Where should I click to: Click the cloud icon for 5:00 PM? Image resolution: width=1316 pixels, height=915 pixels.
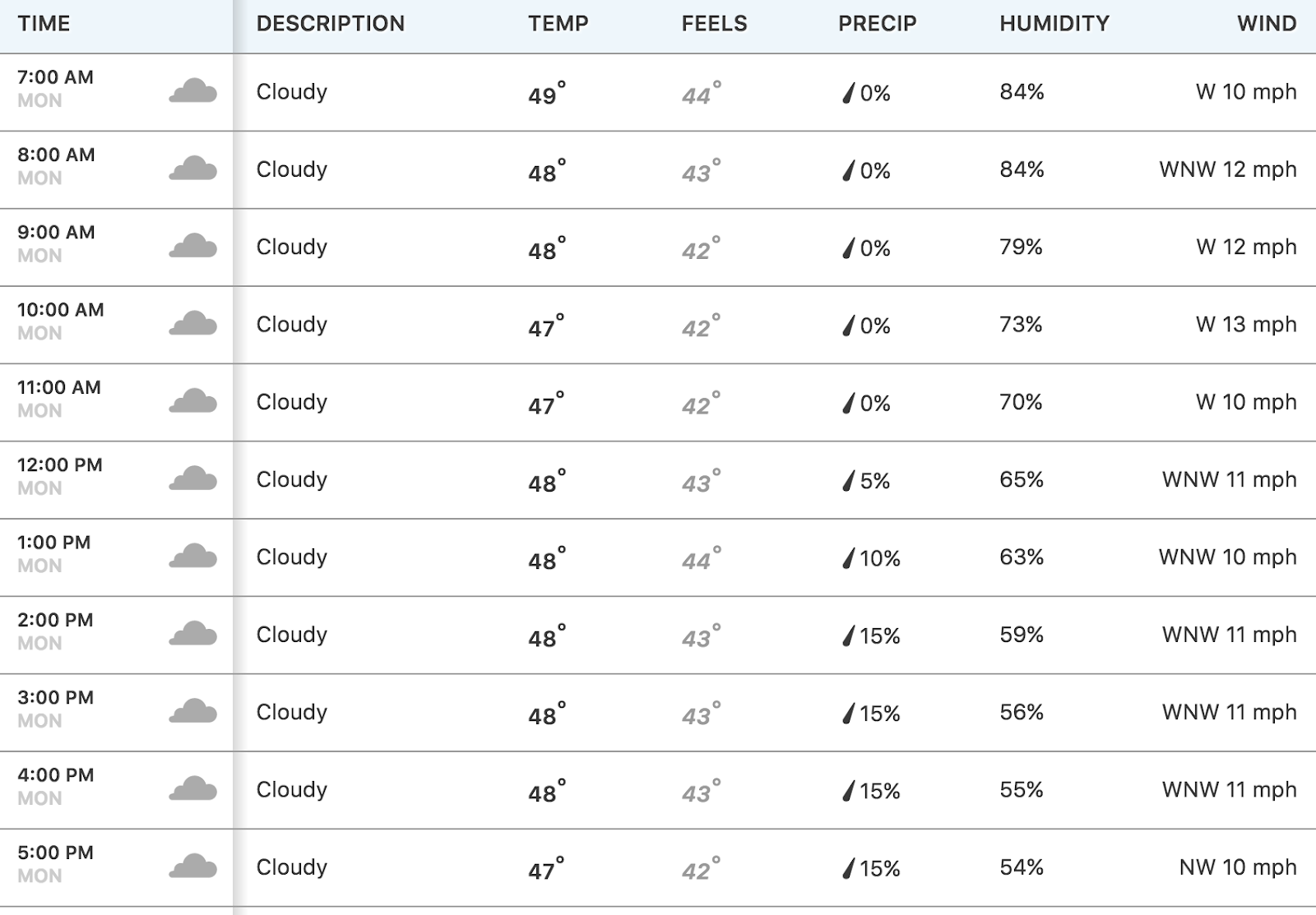click(193, 866)
